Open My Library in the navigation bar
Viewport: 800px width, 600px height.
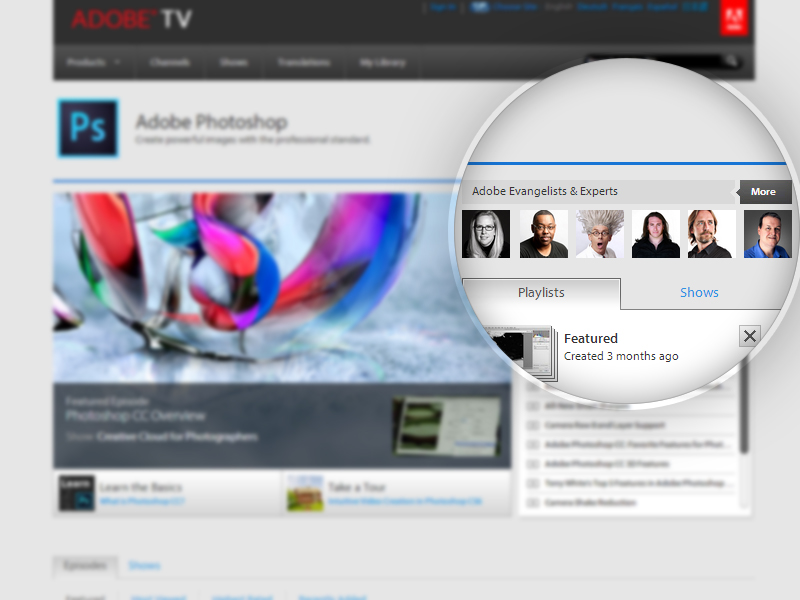click(x=383, y=62)
